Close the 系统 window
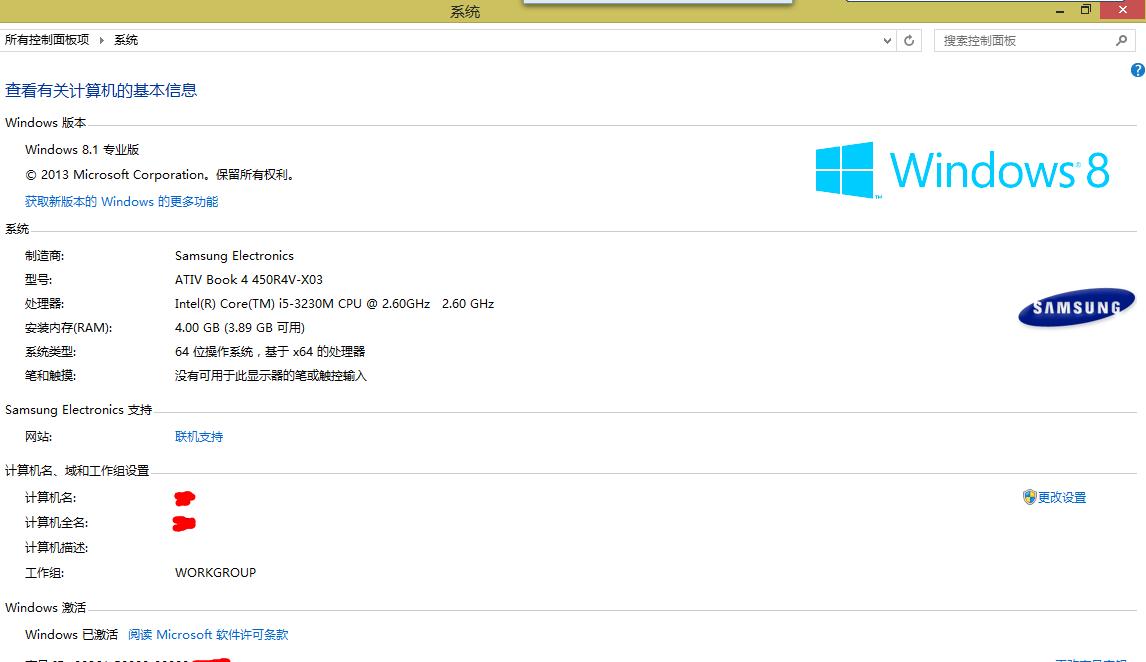Image resolution: width=1146 pixels, height=662 pixels. (x=1123, y=10)
